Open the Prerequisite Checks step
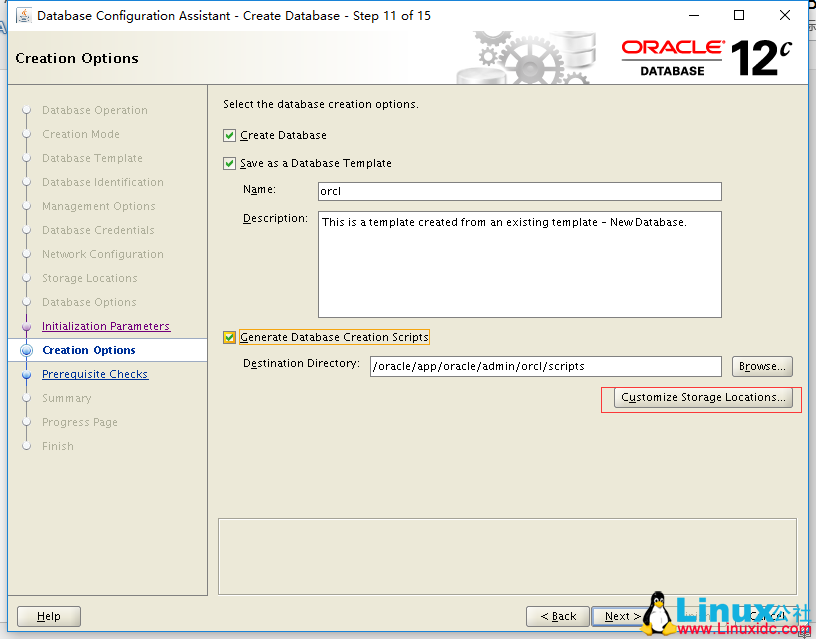Screen dimensions: 816x639 pyautogui.click(x=95, y=374)
